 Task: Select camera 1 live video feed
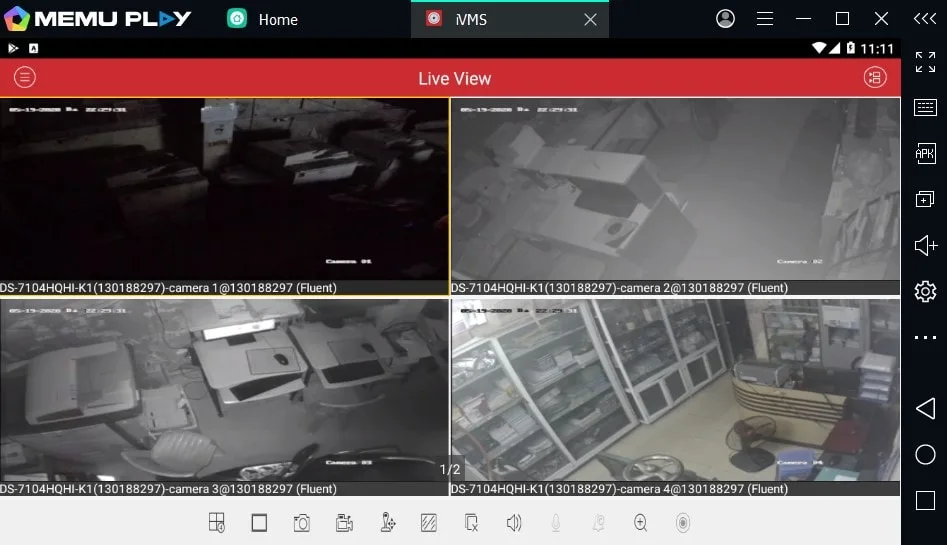tap(224, 189)
